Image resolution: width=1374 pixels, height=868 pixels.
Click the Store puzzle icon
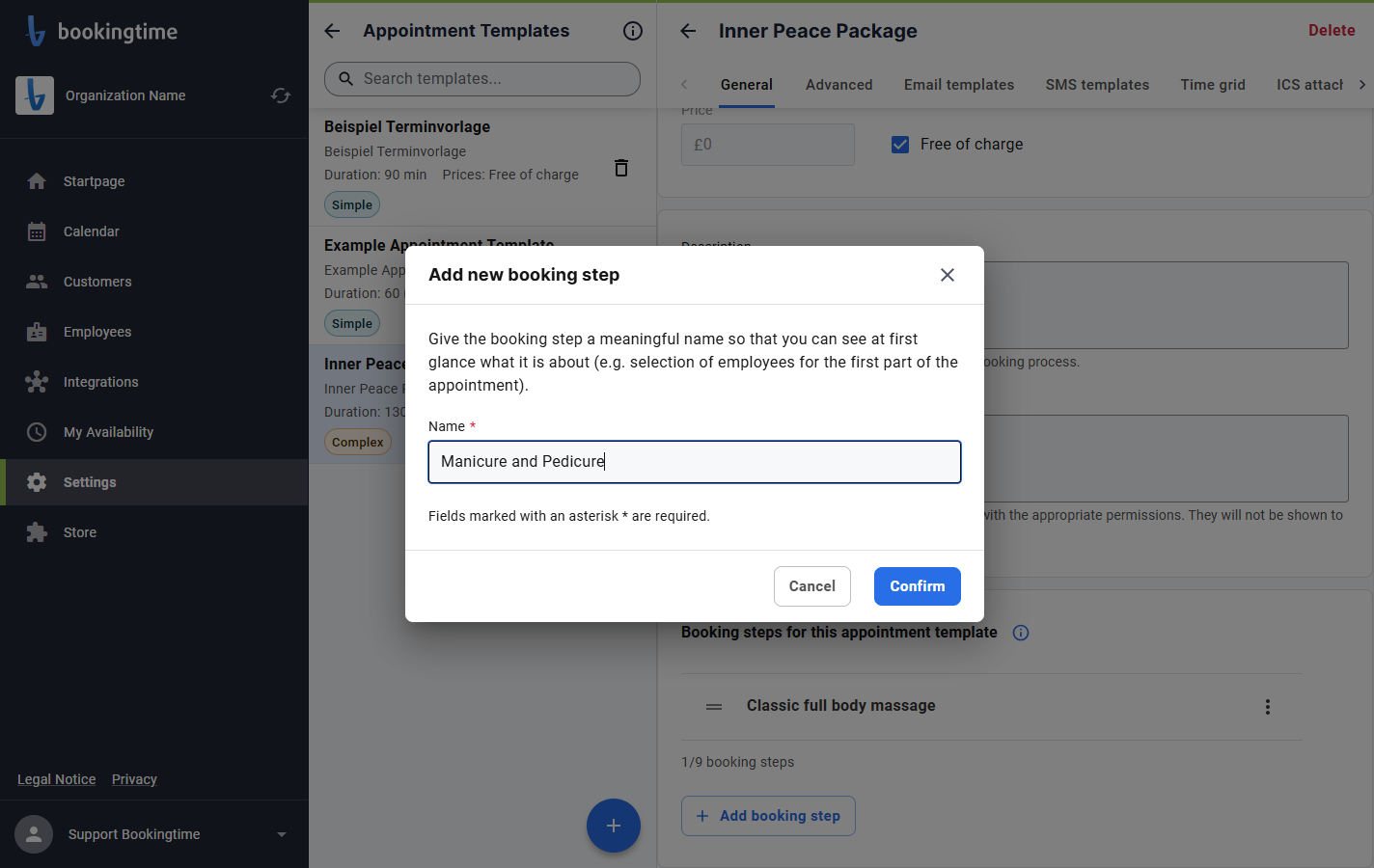click(37, 532)
